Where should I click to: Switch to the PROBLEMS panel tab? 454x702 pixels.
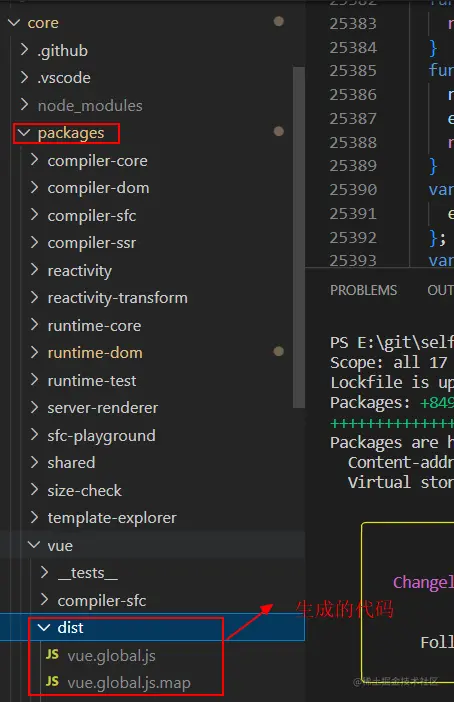[364, 290]
